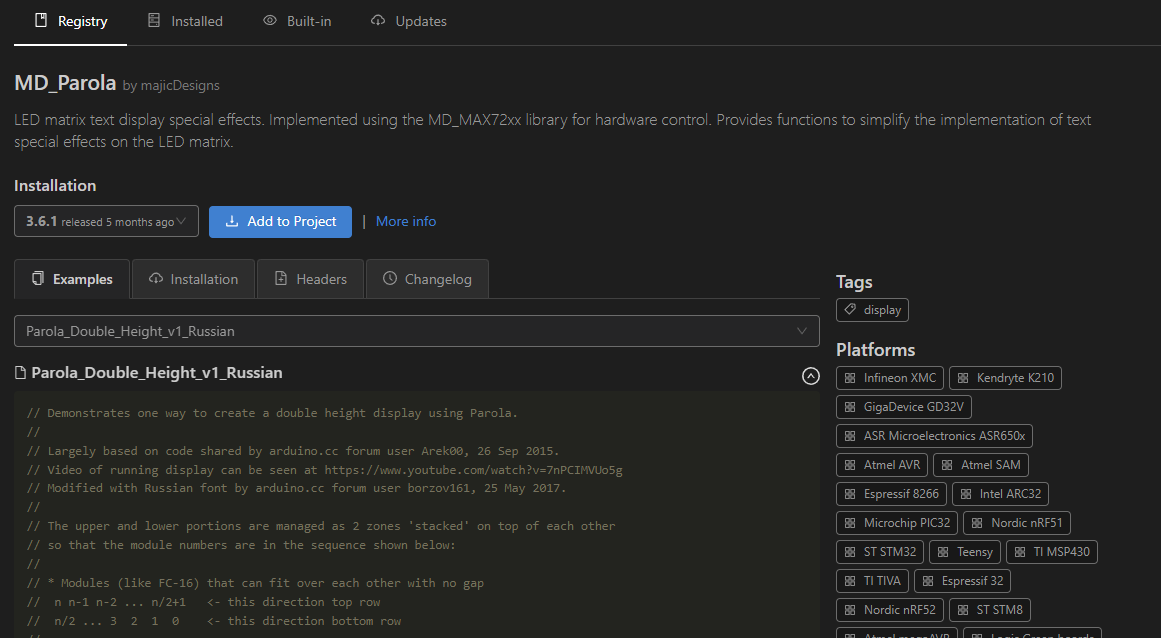Click the Add to Project button
1161x638 pixels.
pyautogui.click(x=280, y=222)
